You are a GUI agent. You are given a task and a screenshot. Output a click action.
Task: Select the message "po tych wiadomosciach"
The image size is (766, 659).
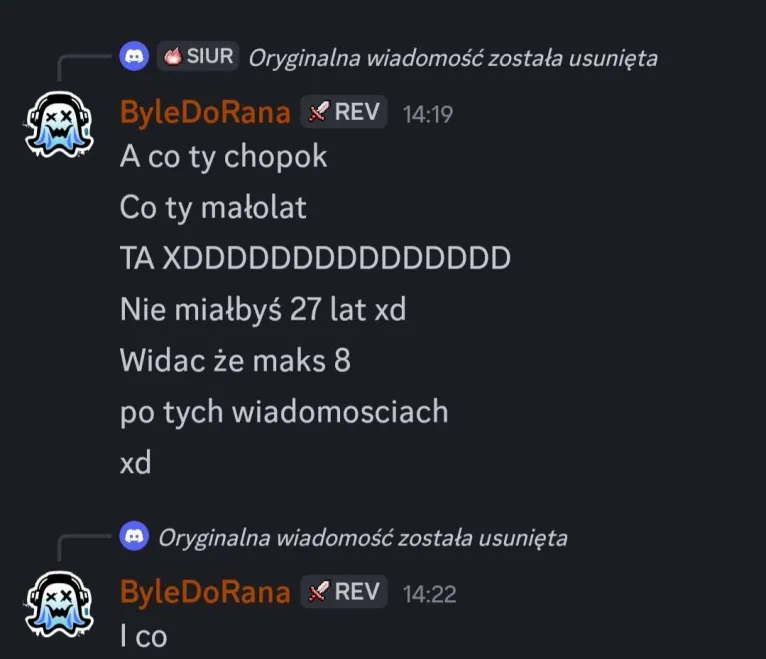284,413
